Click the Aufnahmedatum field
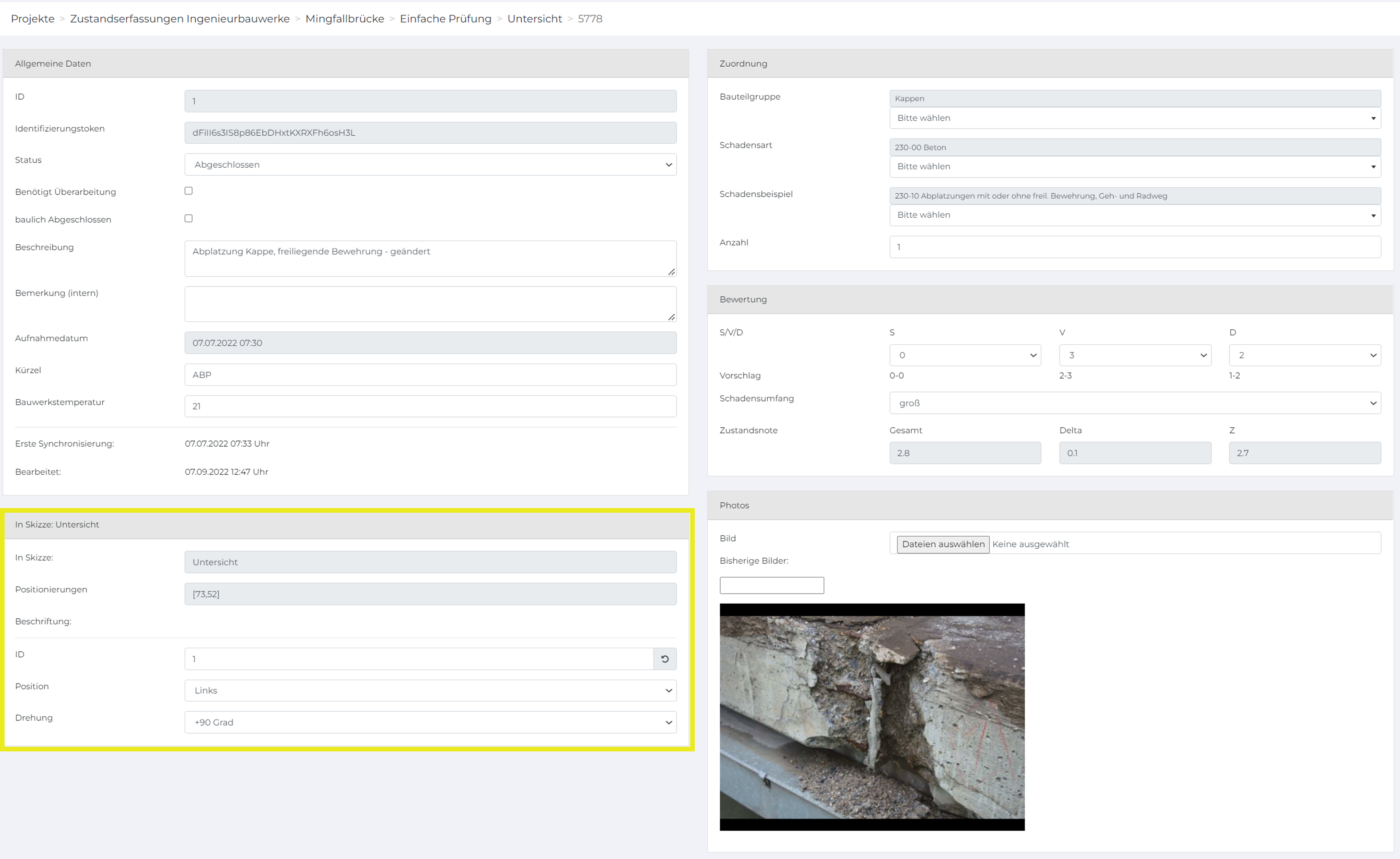 point(430,343)
